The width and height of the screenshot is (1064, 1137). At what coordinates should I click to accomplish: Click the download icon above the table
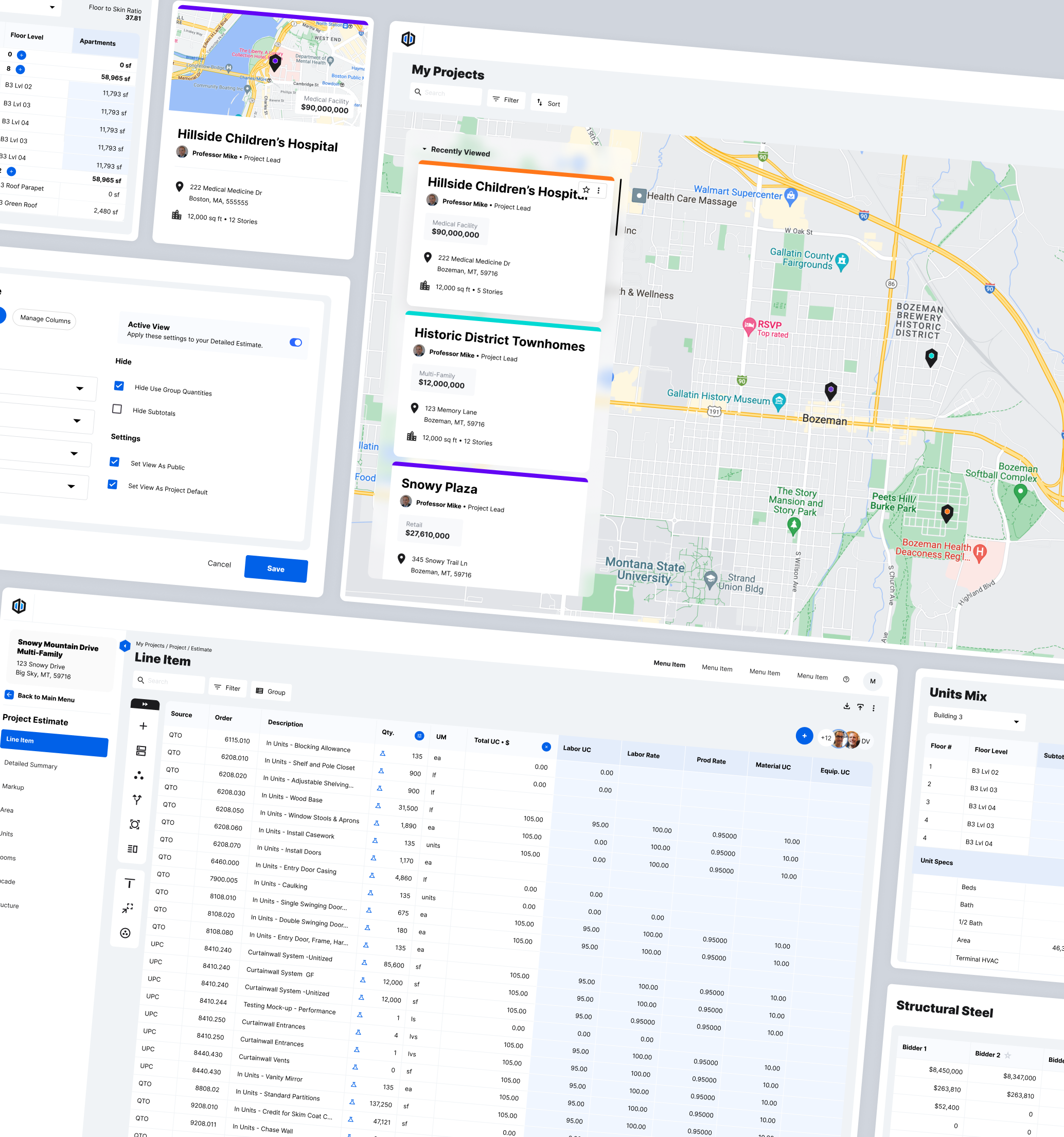point(847,706)
